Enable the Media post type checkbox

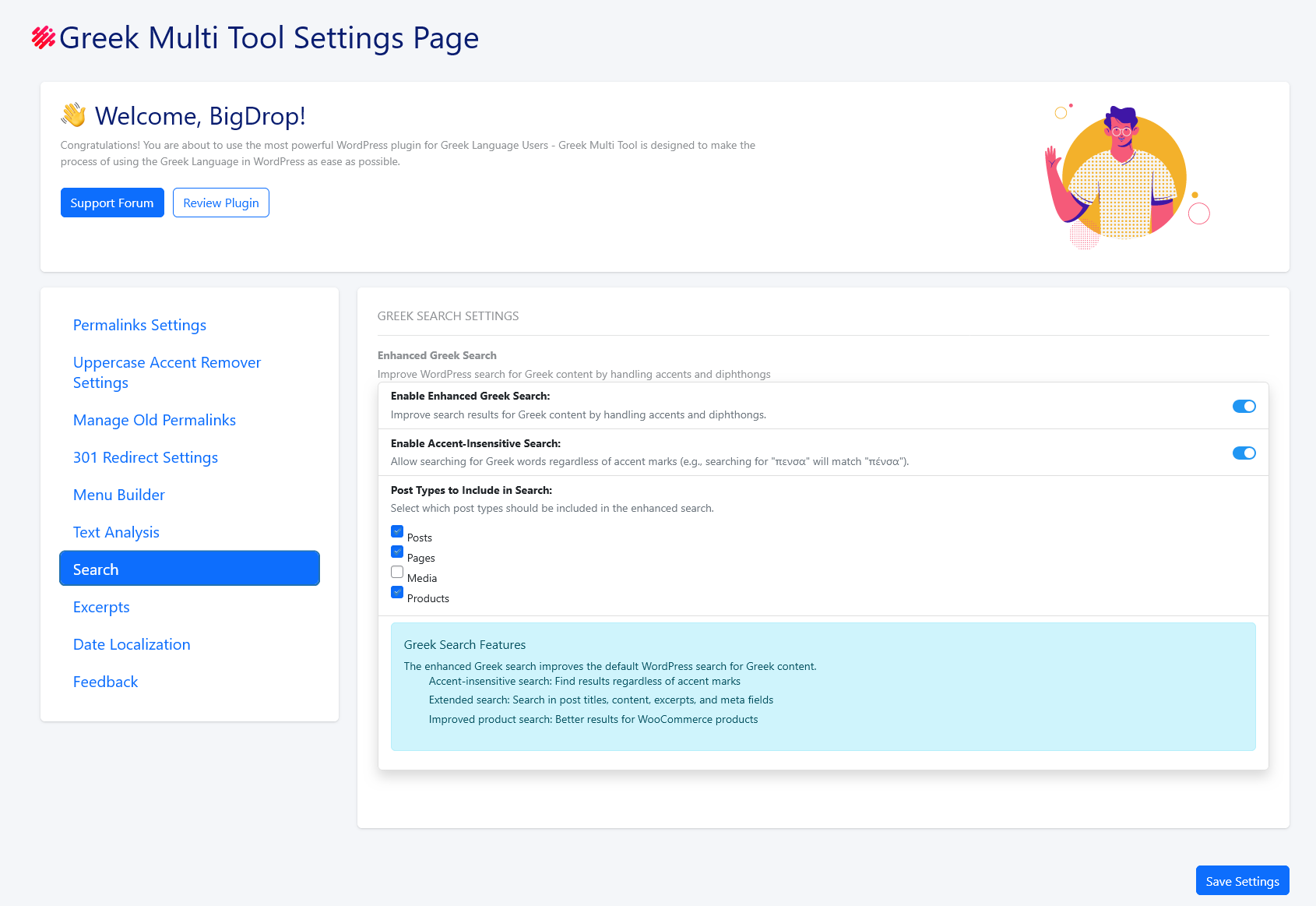(397, 573)
